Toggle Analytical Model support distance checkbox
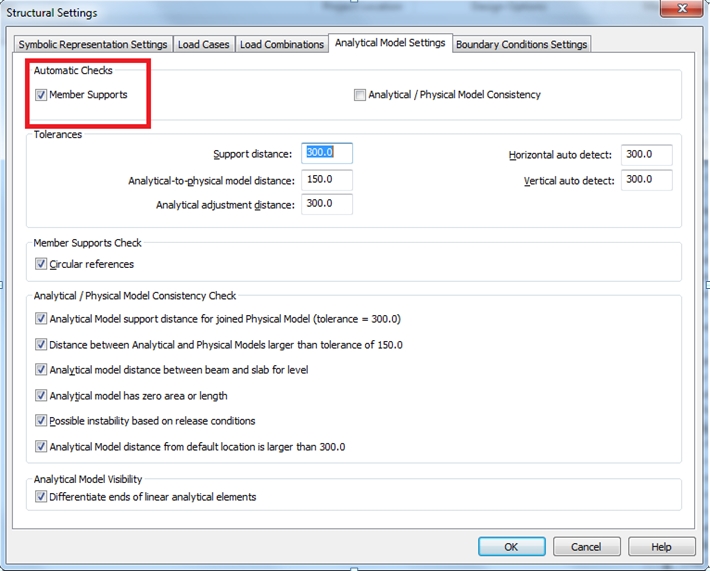Screen dimensions: 710x571 41,319
